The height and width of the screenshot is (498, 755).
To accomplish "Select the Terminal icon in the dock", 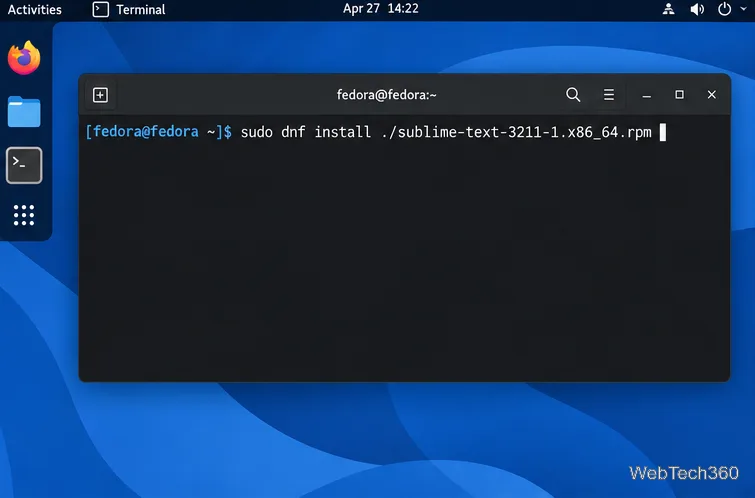I will [24, 165].
